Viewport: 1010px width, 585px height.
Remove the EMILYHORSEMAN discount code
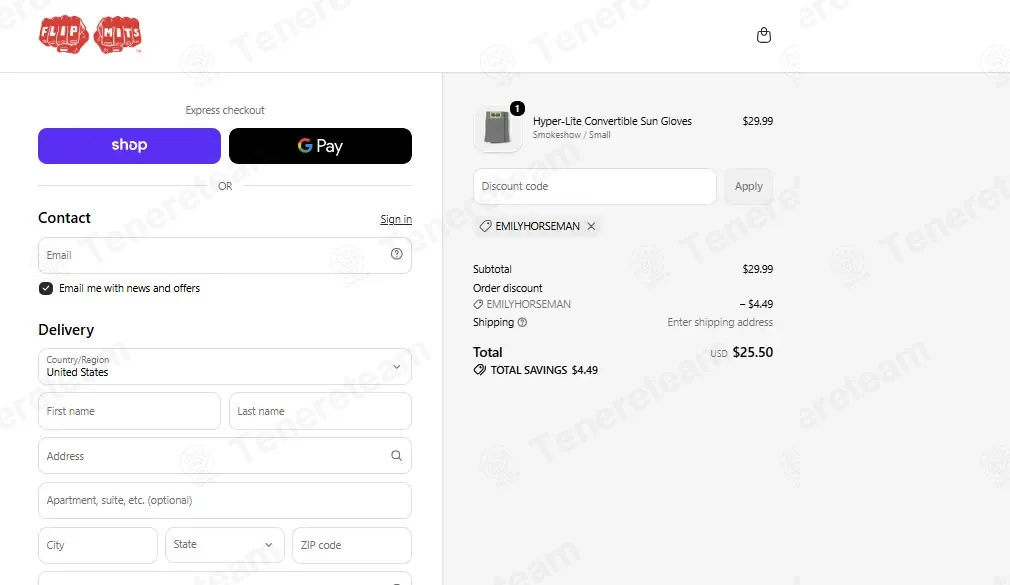[x=591, y=226]
